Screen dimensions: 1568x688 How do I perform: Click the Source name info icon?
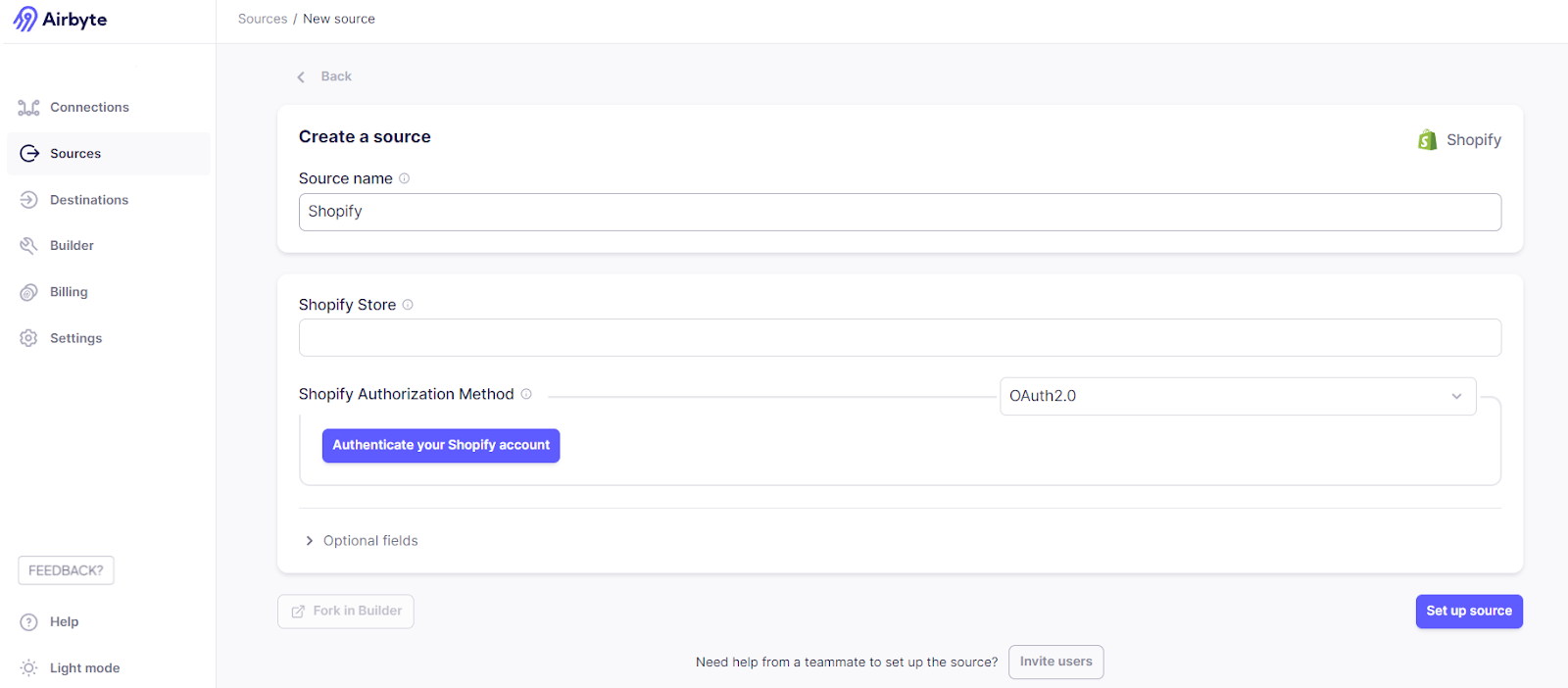(x=404, y=178)
